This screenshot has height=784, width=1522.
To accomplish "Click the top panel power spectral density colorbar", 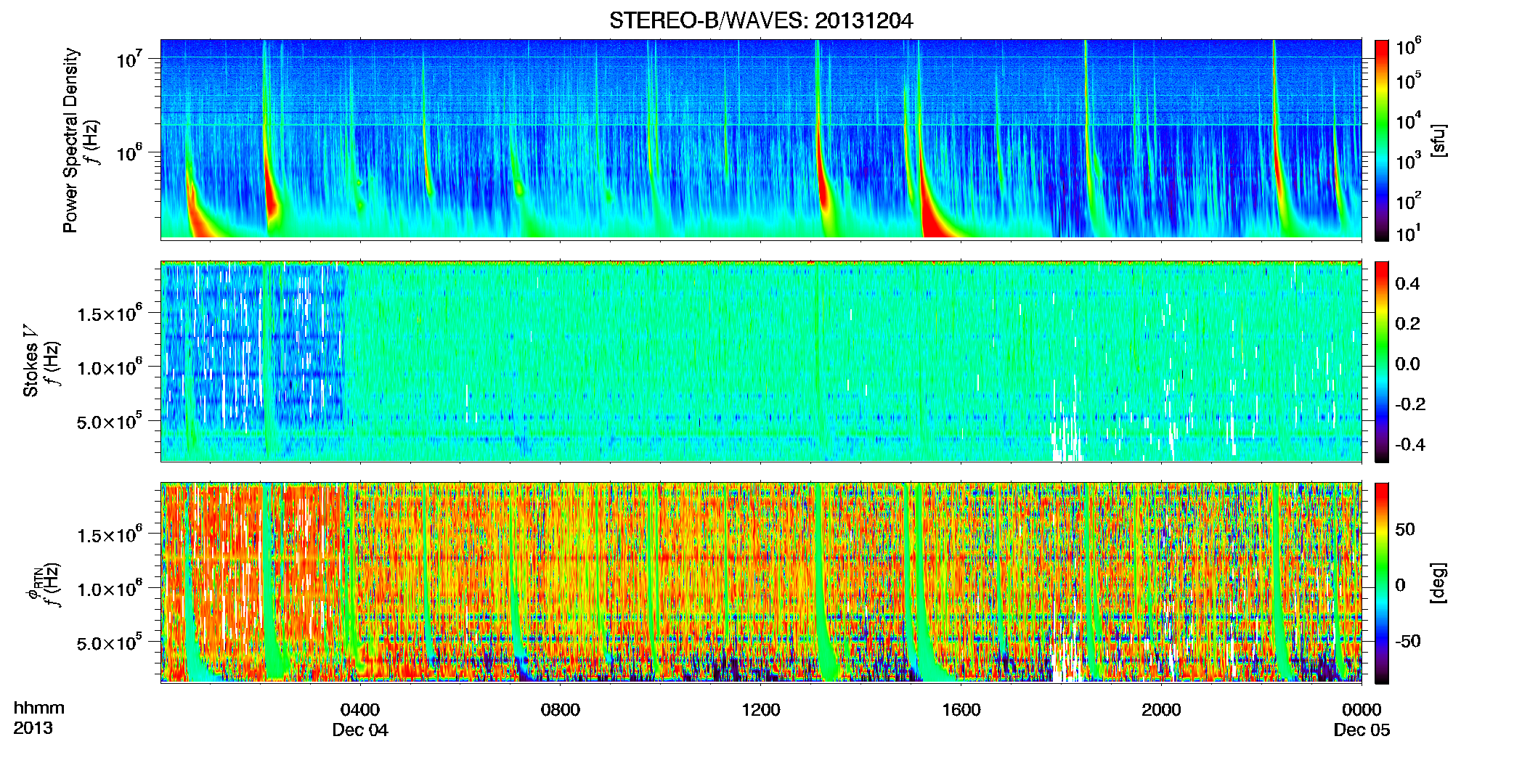I will tap(1382, 140).
